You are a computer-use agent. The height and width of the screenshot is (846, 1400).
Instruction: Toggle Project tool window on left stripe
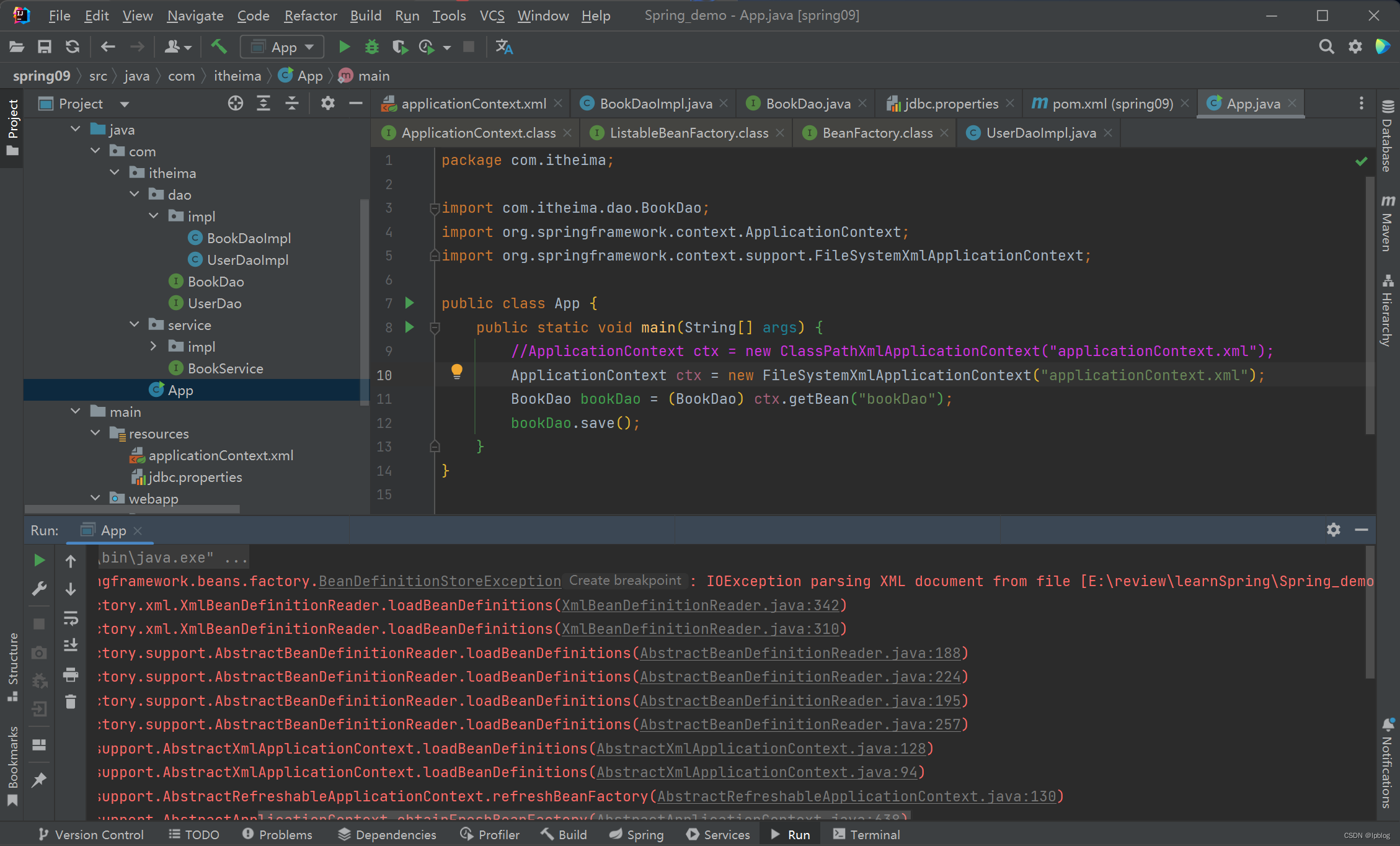click(12, 127)
